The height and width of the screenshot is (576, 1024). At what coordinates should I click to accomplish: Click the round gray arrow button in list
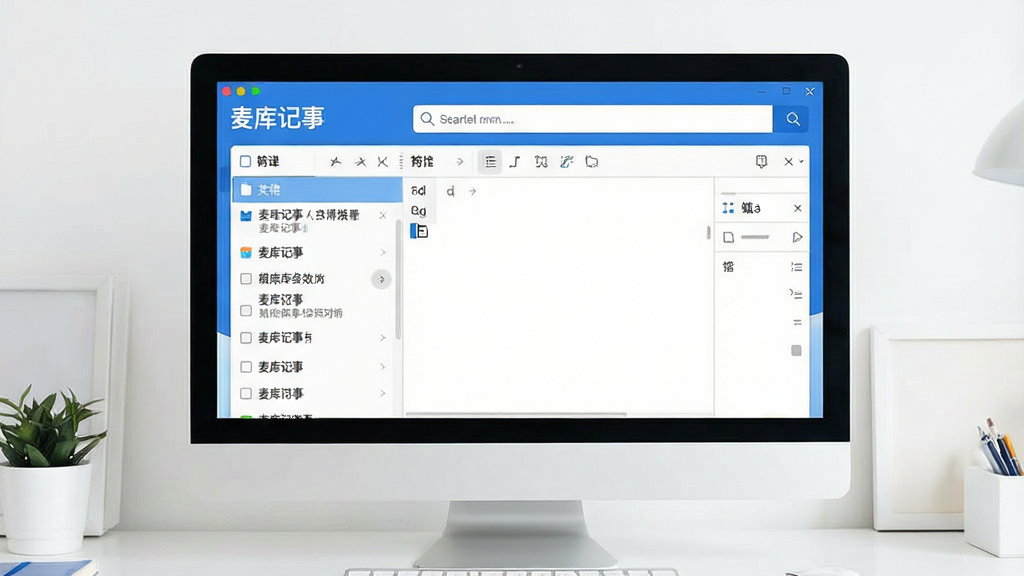[x=381, y=280]
